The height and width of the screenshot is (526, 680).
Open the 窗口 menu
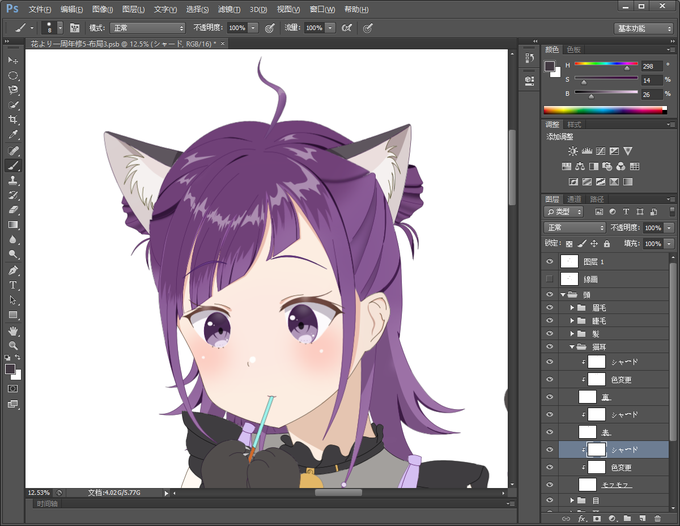(x=322, y=9)
